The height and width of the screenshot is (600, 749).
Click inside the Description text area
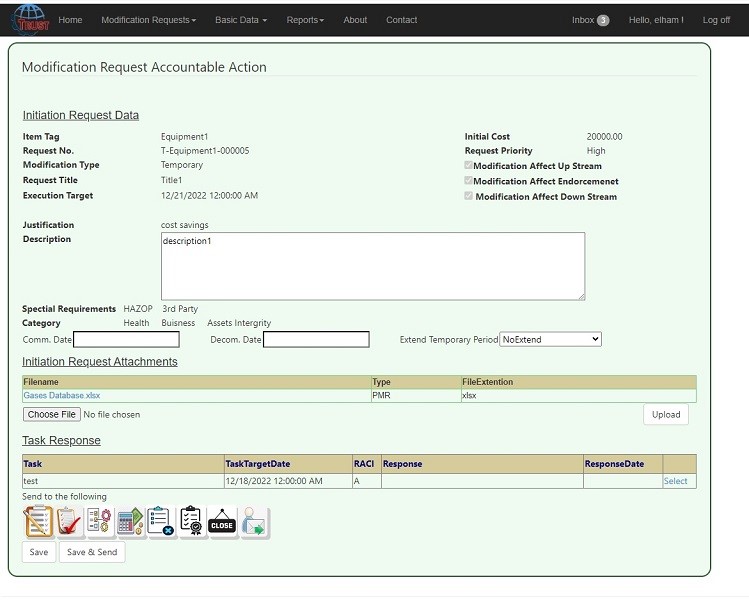(x=373, y=266)
